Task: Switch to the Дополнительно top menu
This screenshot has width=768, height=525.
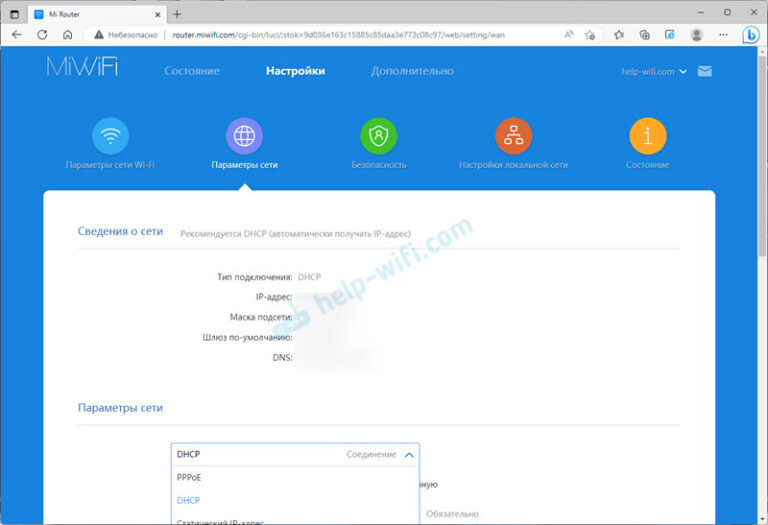Action: 412,71
